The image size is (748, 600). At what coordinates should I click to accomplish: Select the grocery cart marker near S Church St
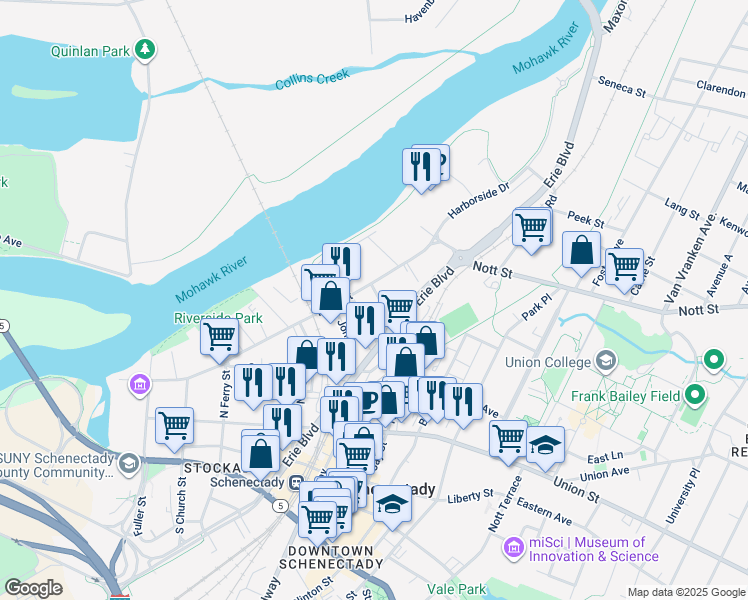click(x=175, y=429)
